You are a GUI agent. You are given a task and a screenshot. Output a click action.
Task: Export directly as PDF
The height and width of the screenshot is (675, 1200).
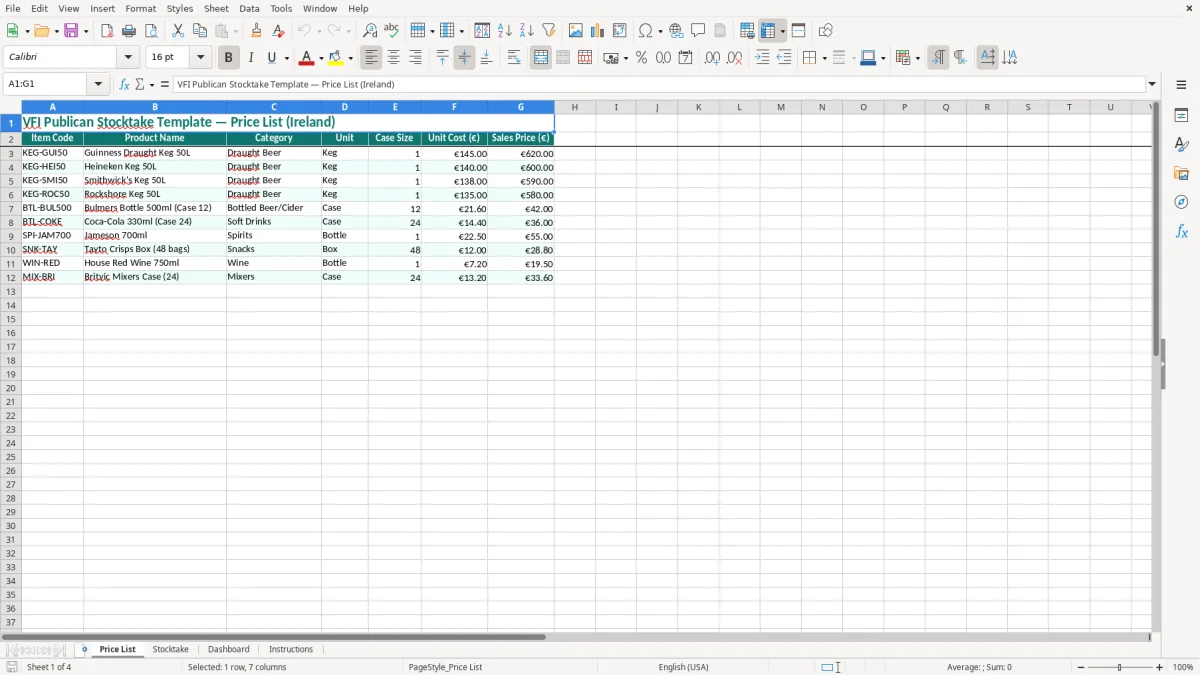click(107, 31)
